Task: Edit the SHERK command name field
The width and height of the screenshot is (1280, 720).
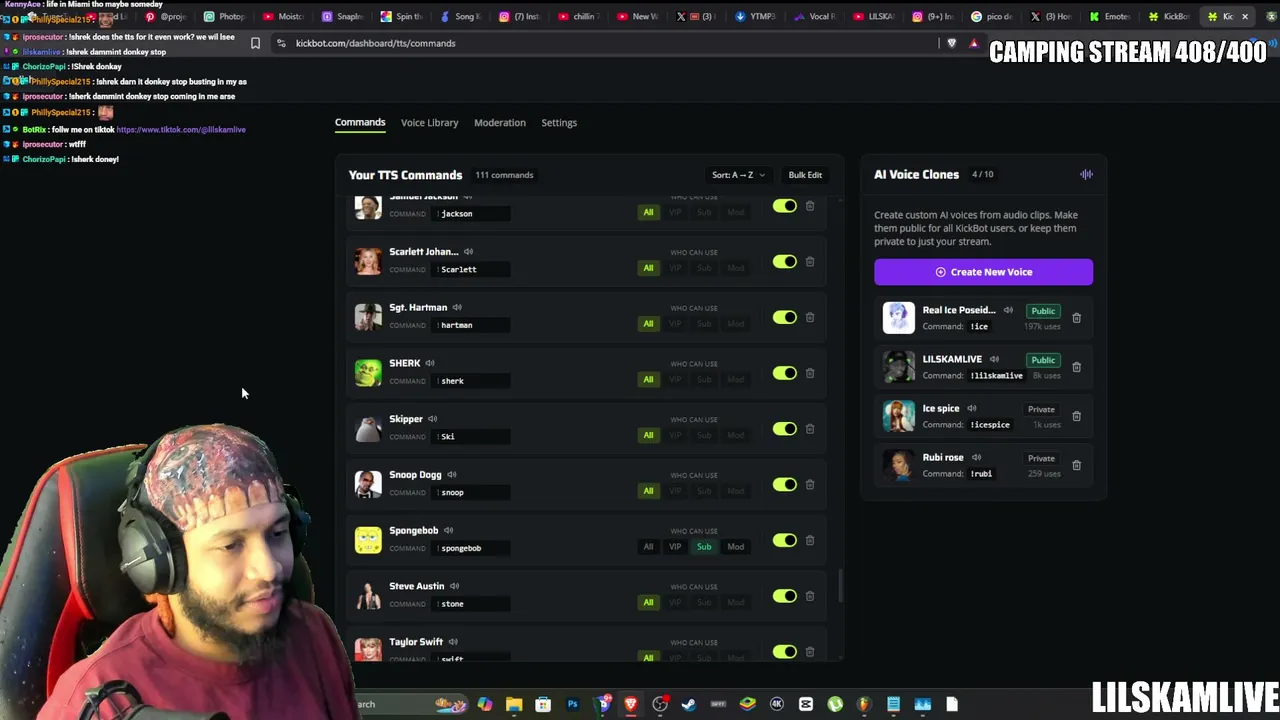Action: coord(472,381)
